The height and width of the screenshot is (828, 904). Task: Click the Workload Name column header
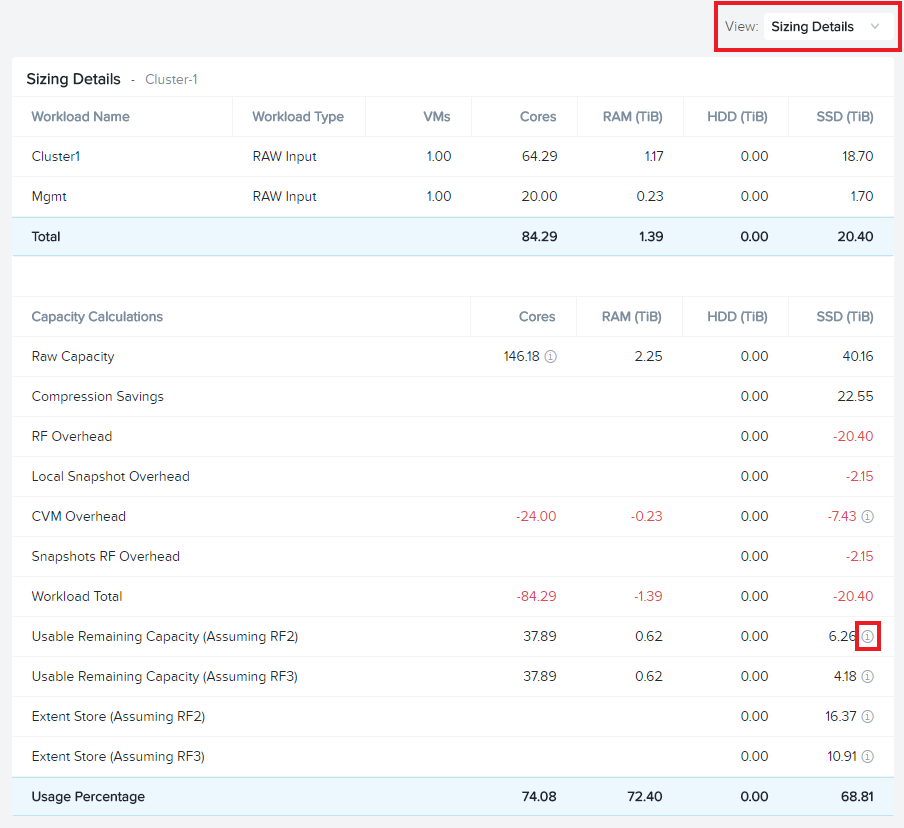pos(80,116)
